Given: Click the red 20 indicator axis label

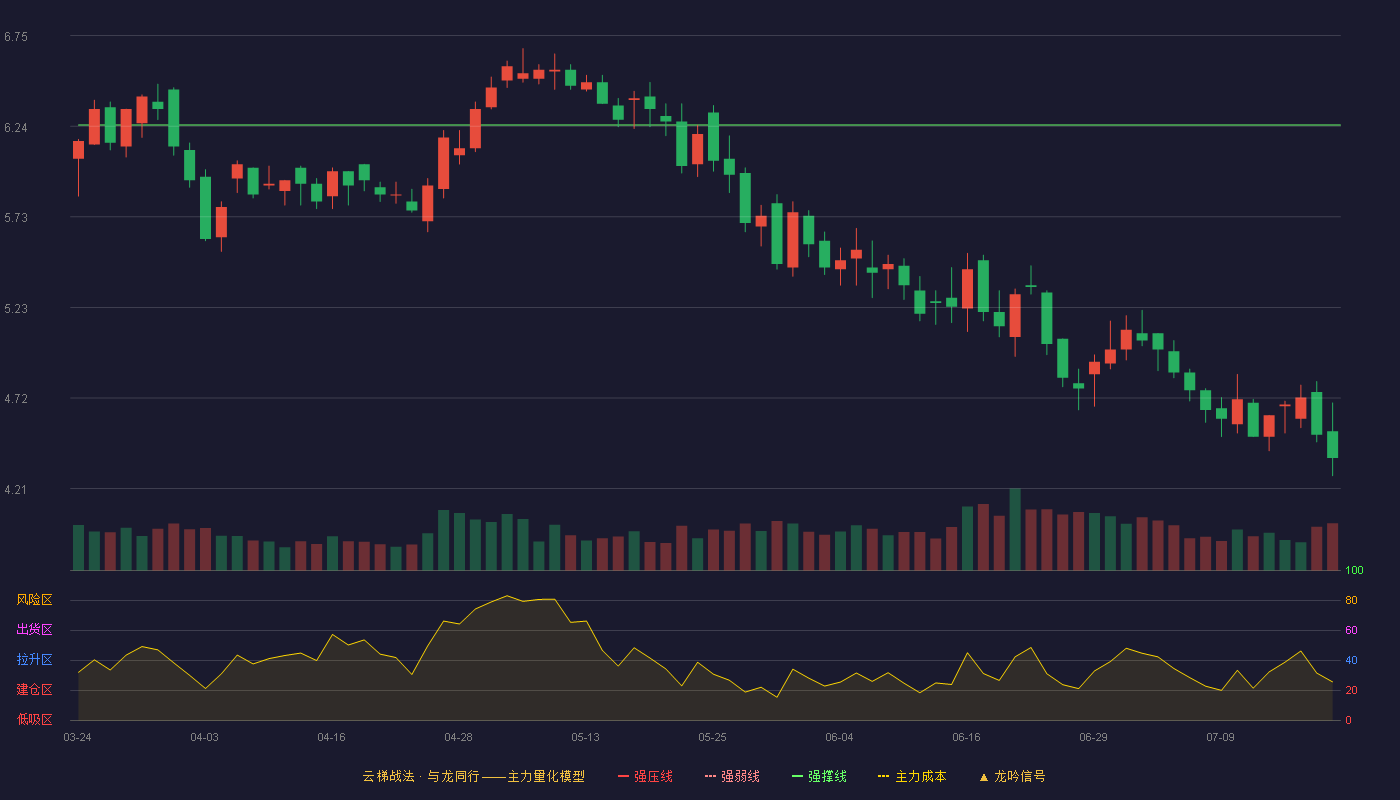Looking at the screenshot, I should 1351,690.
